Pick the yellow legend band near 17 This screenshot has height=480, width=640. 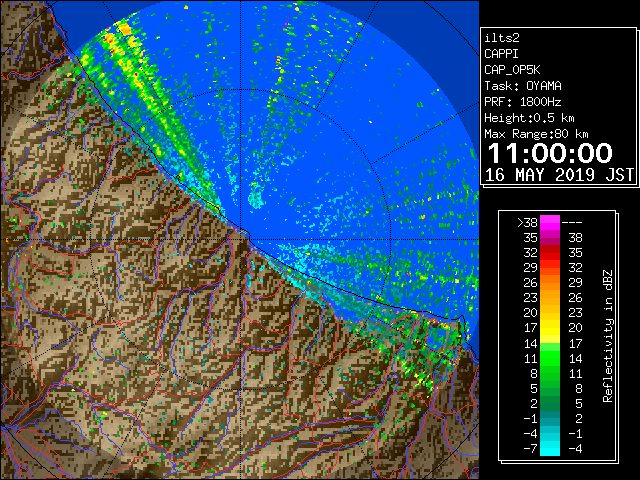[550, 332]
